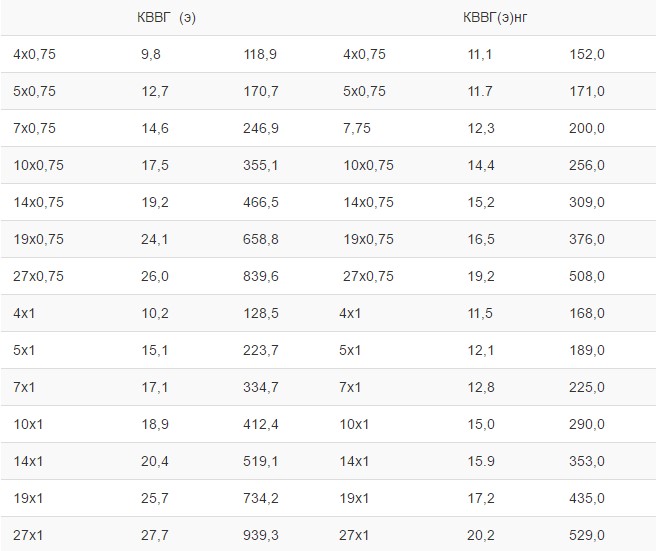Viewport: 656px width, 551px height.
Task: Click the cell showing 152,0
Action: (586, 55)
